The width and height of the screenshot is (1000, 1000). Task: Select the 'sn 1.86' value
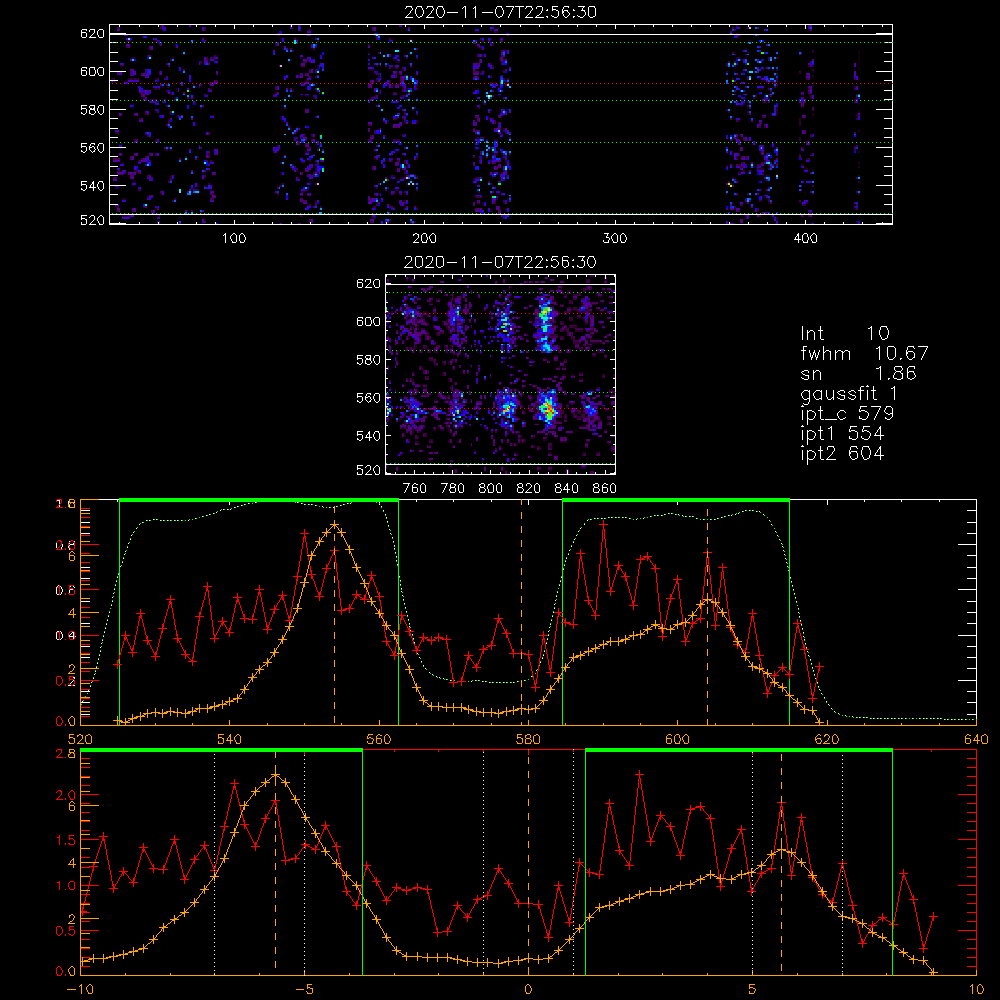(858, 373)
